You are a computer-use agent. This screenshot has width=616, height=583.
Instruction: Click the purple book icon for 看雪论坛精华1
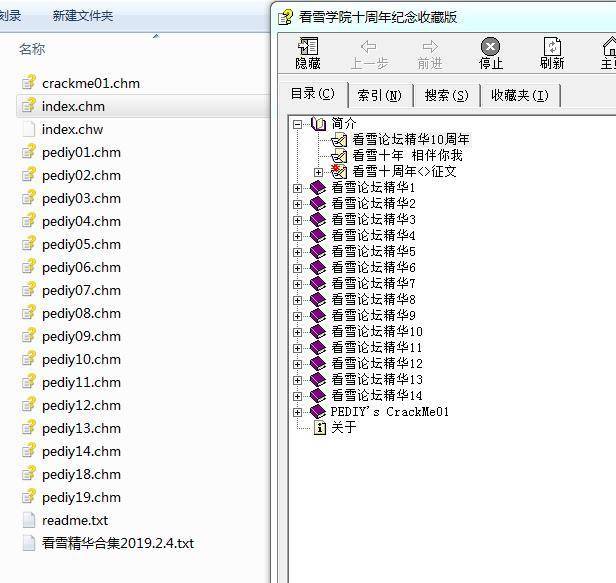318,187
